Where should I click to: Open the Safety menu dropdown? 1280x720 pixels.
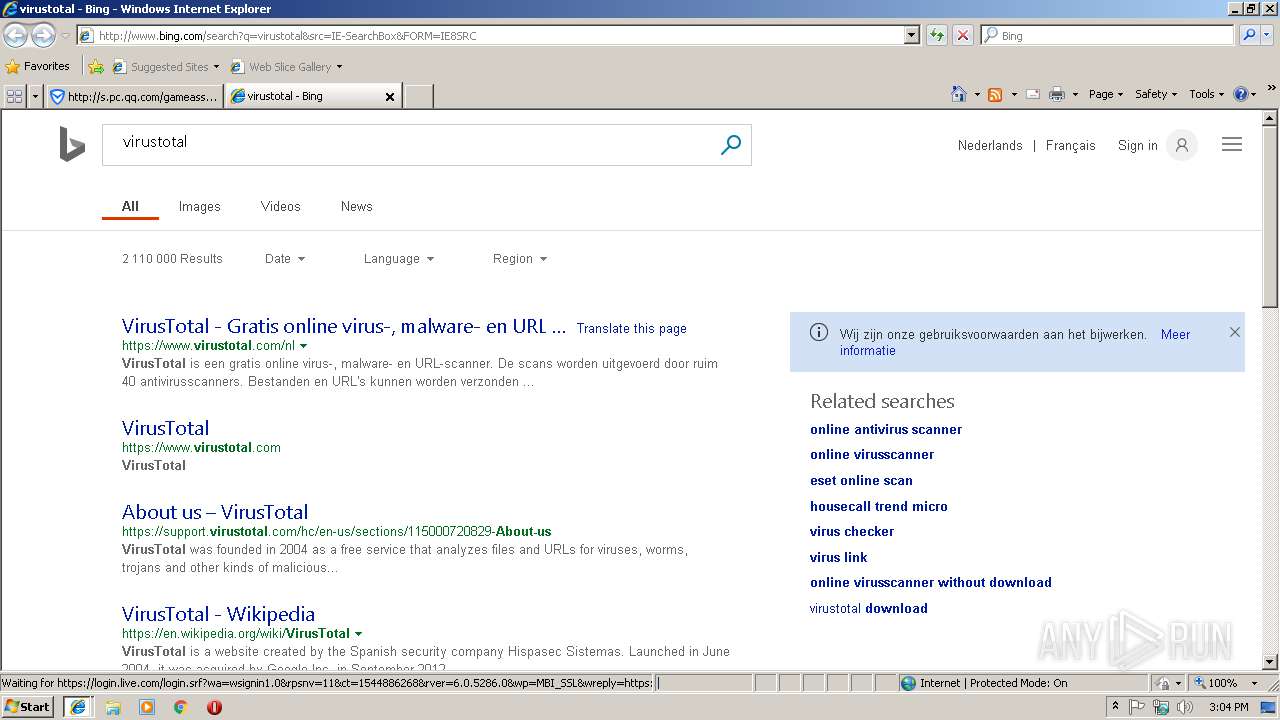1156,94
